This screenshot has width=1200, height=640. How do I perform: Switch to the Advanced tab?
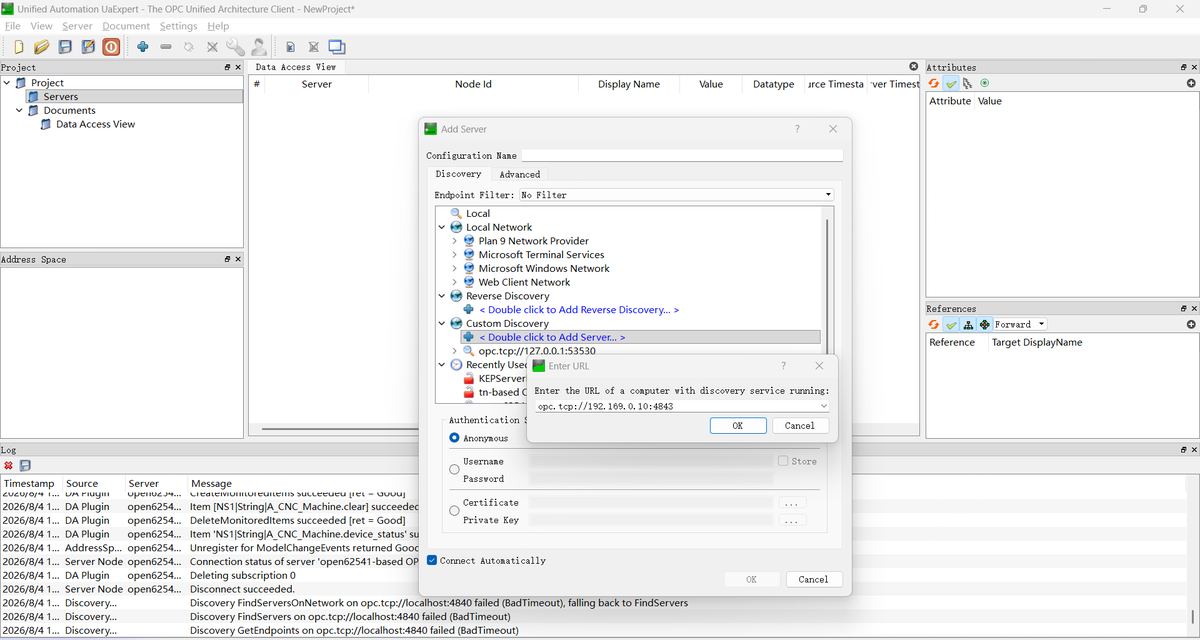519,174
